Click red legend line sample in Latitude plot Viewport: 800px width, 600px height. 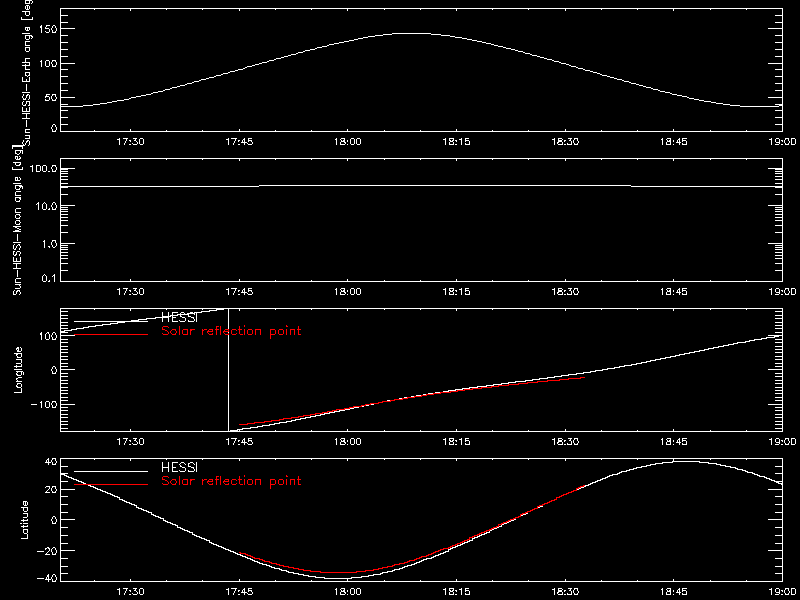111,484
